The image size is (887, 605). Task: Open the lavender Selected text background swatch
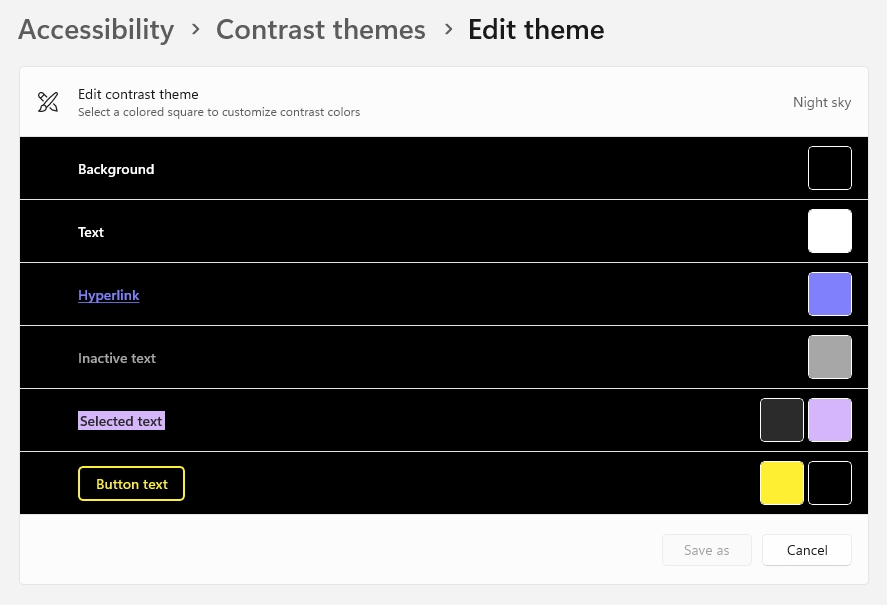point(829,420)
